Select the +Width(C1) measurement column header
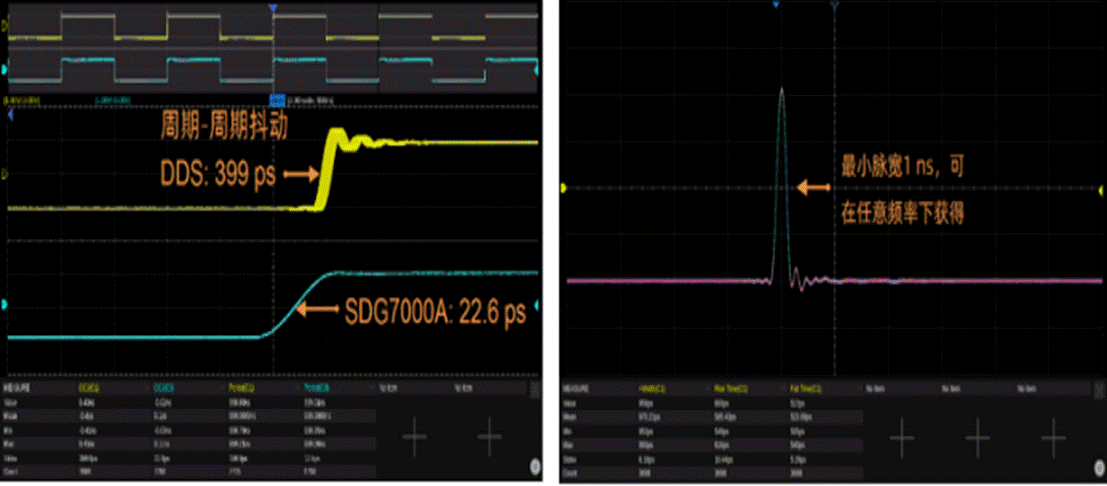The image size is (1107, 486). [652, 389]
